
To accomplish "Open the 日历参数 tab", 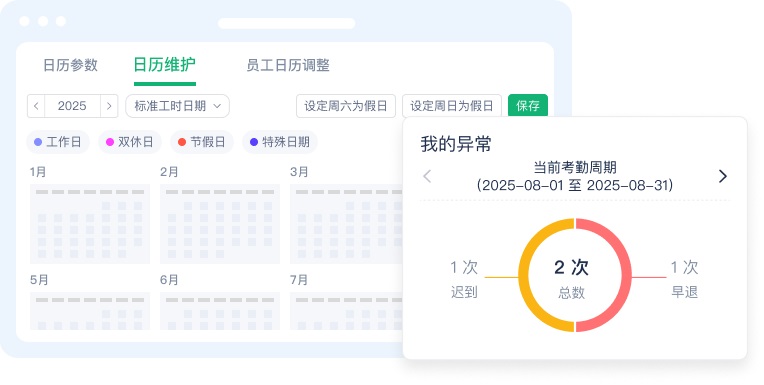I will tap(71, 65).
